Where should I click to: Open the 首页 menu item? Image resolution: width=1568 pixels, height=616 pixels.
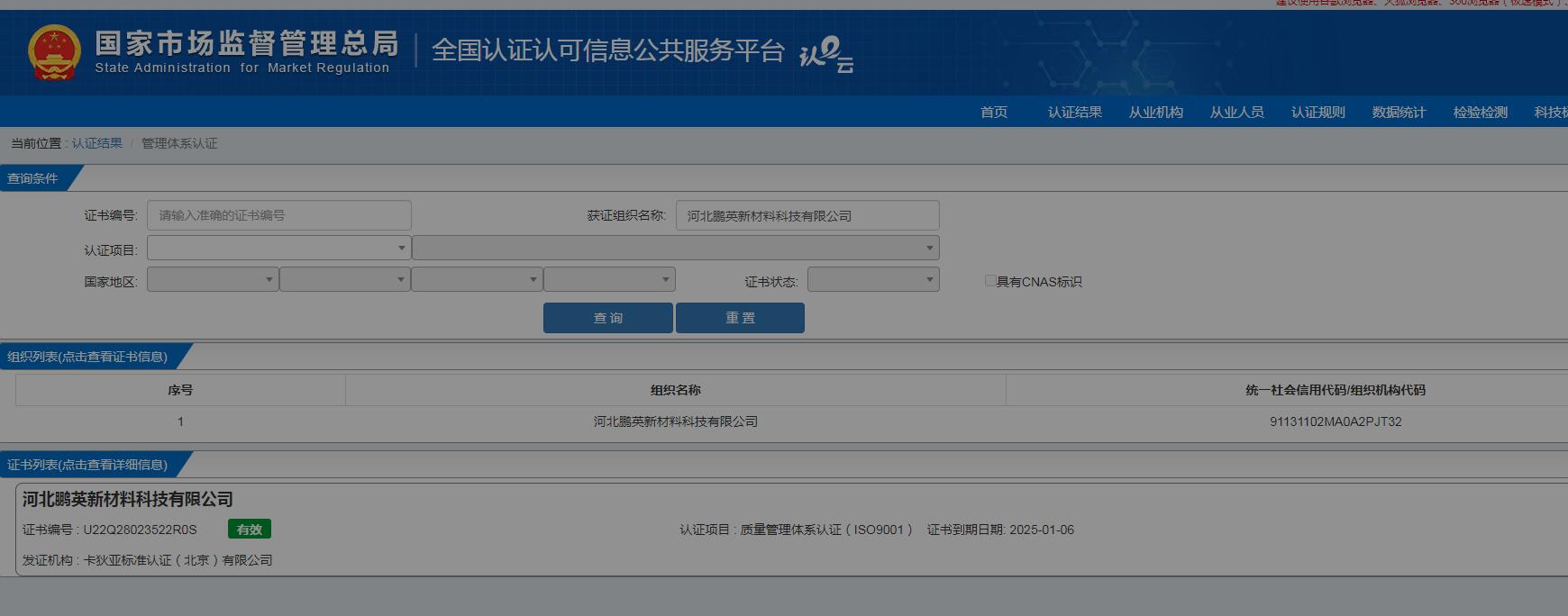tap(994, 112)
